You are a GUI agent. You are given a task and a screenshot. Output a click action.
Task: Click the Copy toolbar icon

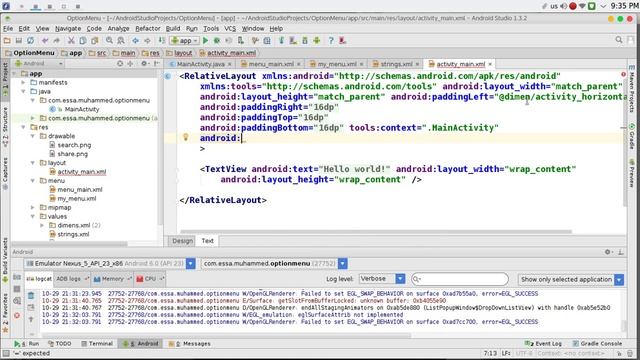83,40
